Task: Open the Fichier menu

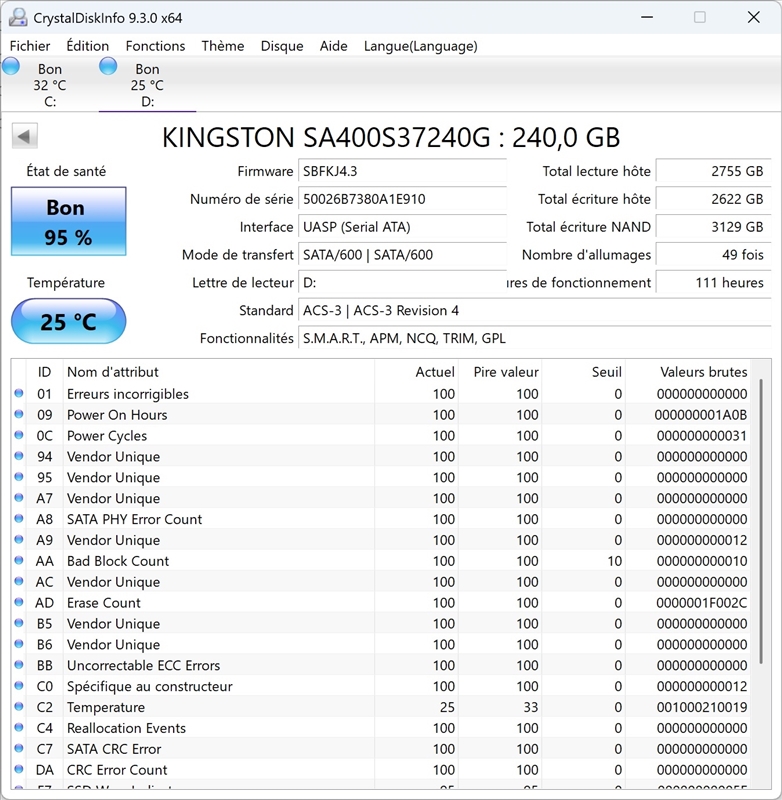Action: [x=30, y=46]
